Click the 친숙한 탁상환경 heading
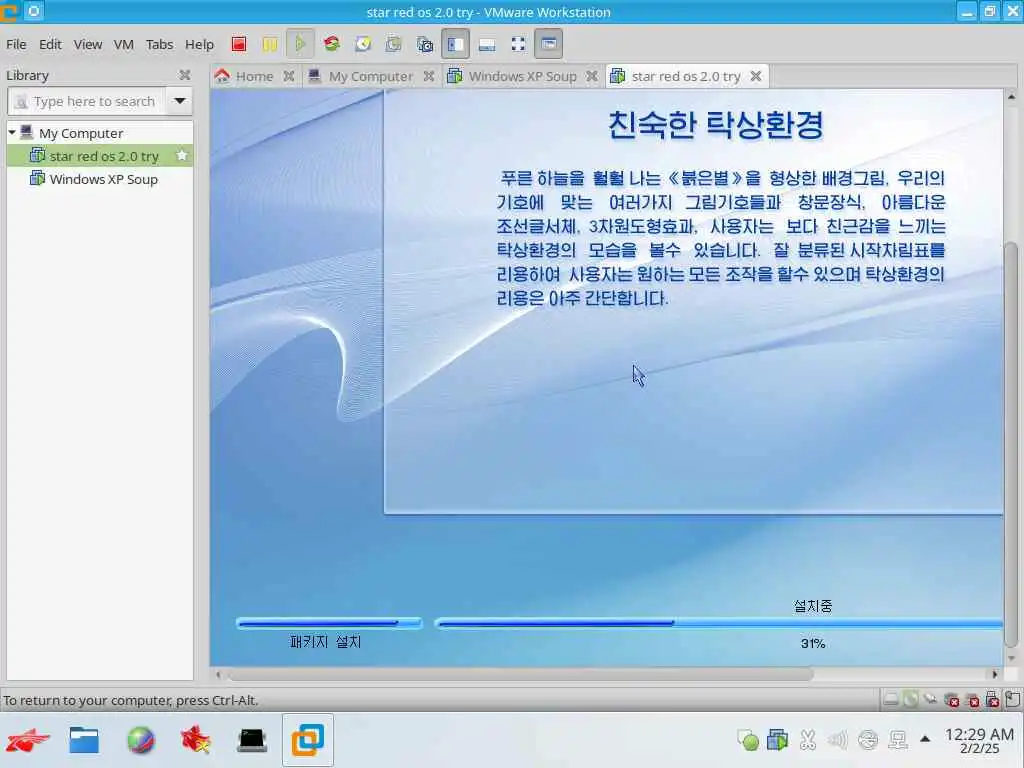Screen dimensions: 1024x768 [716, 125]
